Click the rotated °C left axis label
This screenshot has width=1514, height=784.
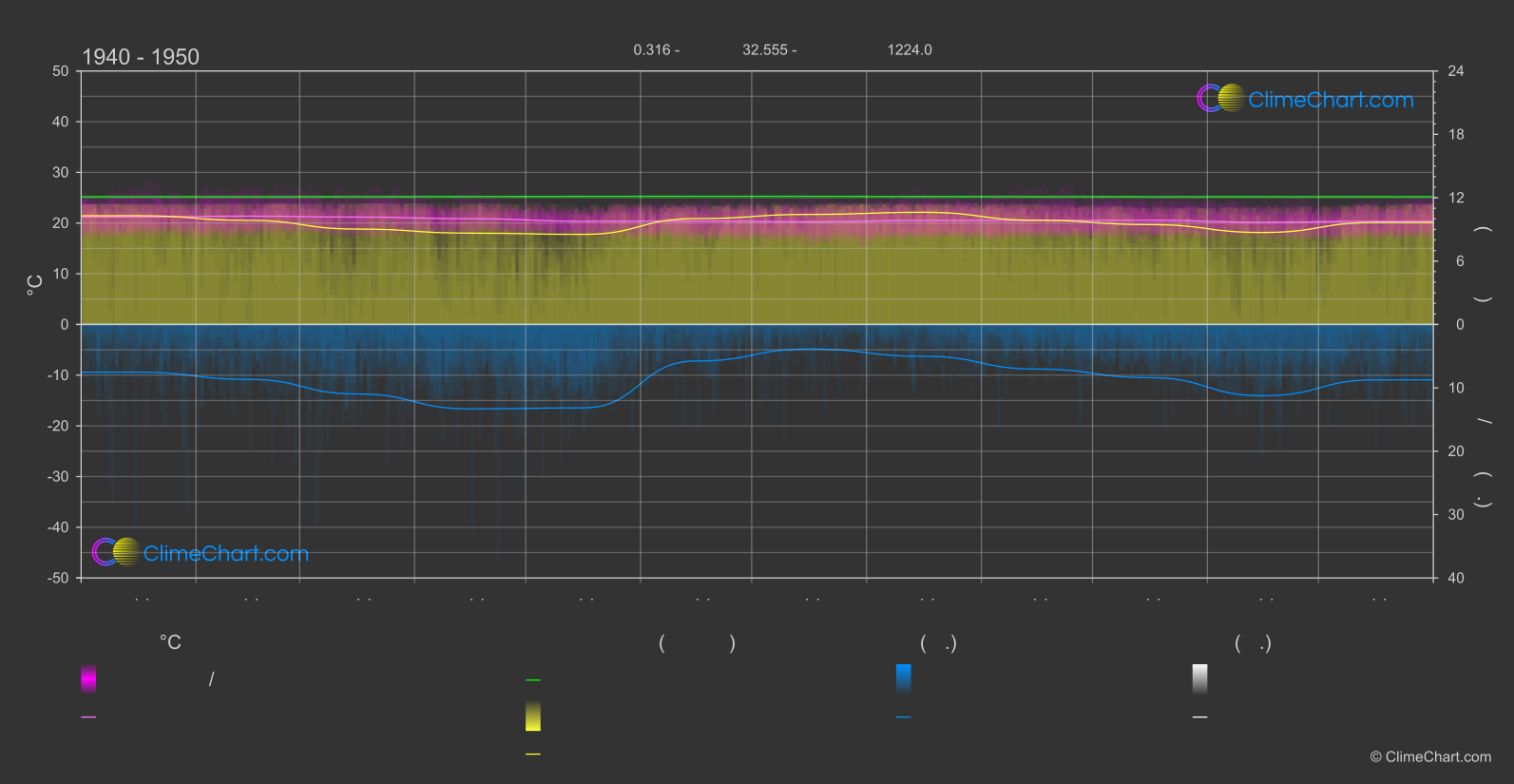[34, 285]
